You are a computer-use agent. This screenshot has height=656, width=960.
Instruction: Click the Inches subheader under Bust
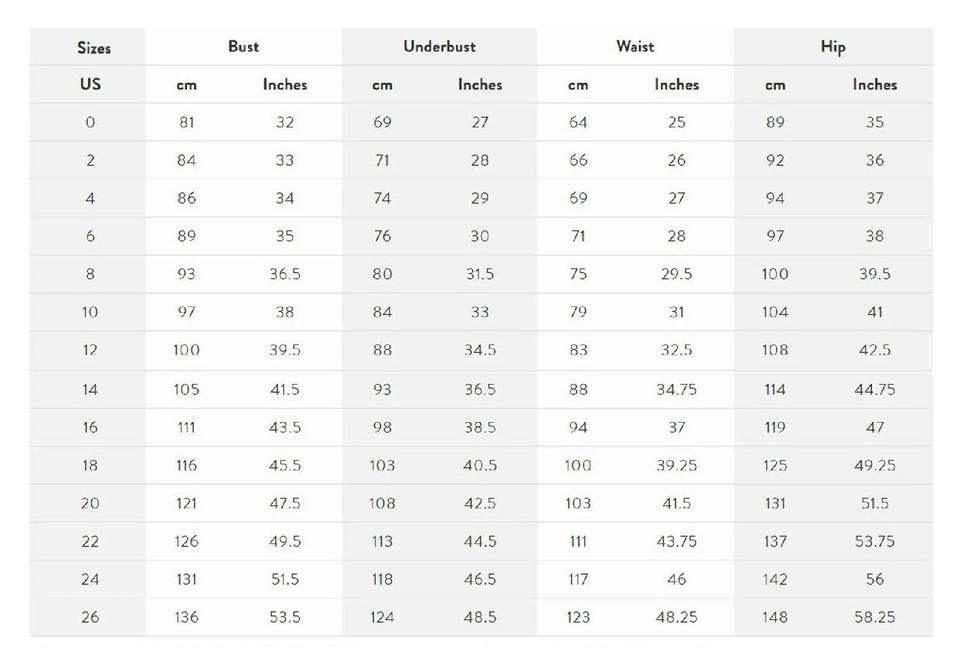pyautogui.click(x=285, y=85)
